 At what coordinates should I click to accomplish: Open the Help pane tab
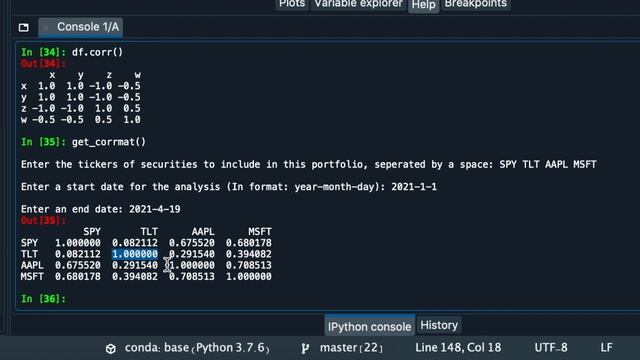click(423, 5)
